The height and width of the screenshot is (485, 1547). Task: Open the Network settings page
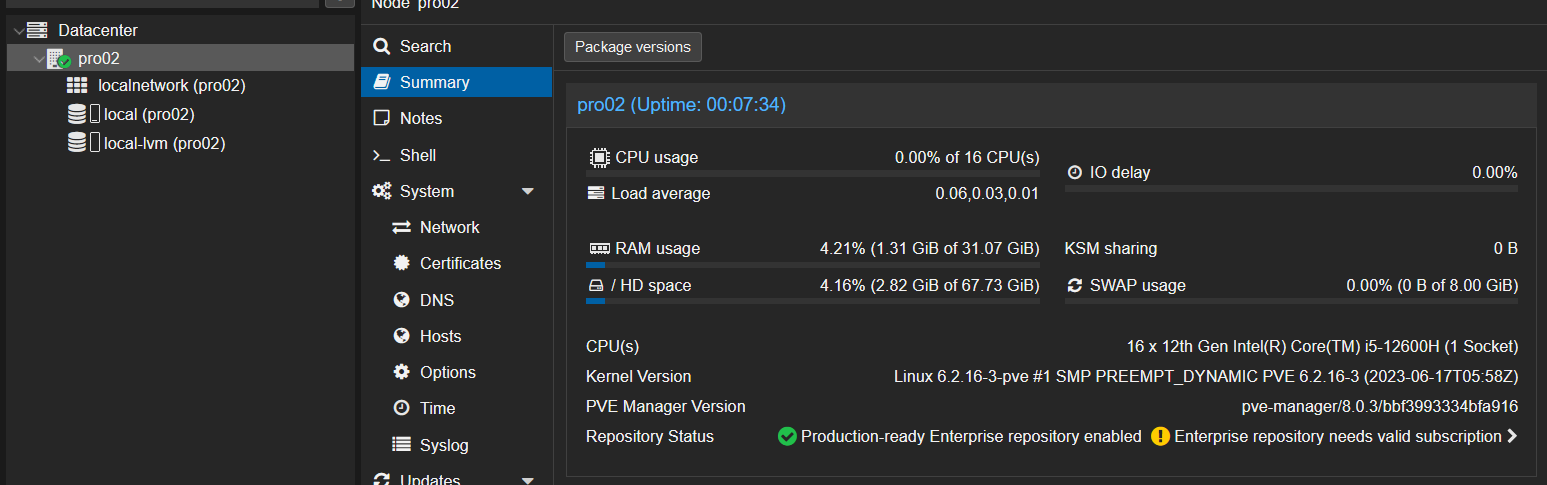(449, 227)
